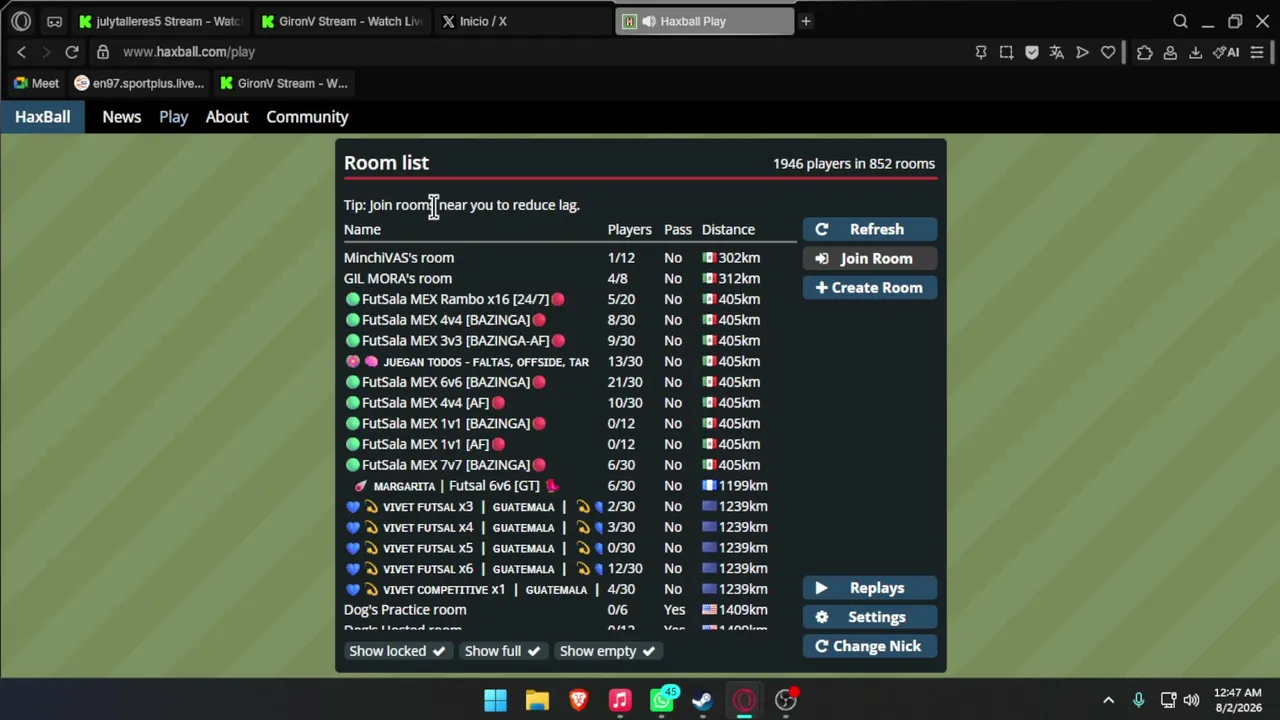Screen dimensions: 1280x720
Task: Switch to julytalleres5 Stream tab
Action: click(162, 21)
